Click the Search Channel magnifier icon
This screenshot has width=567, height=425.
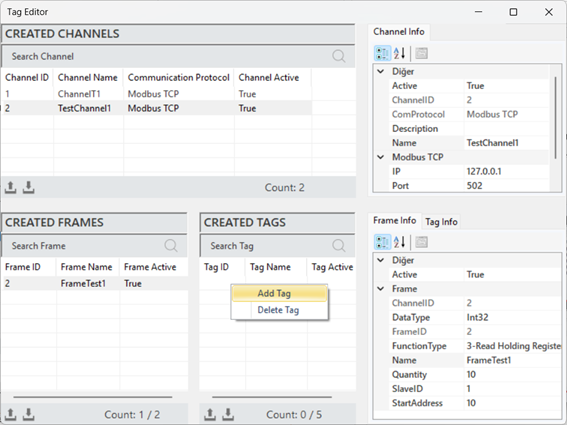339,56
